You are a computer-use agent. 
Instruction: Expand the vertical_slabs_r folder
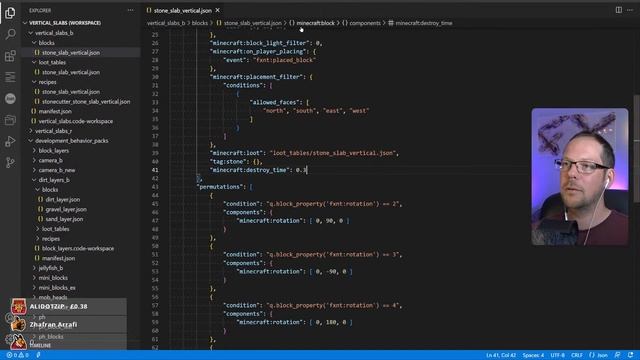point(53,131)
